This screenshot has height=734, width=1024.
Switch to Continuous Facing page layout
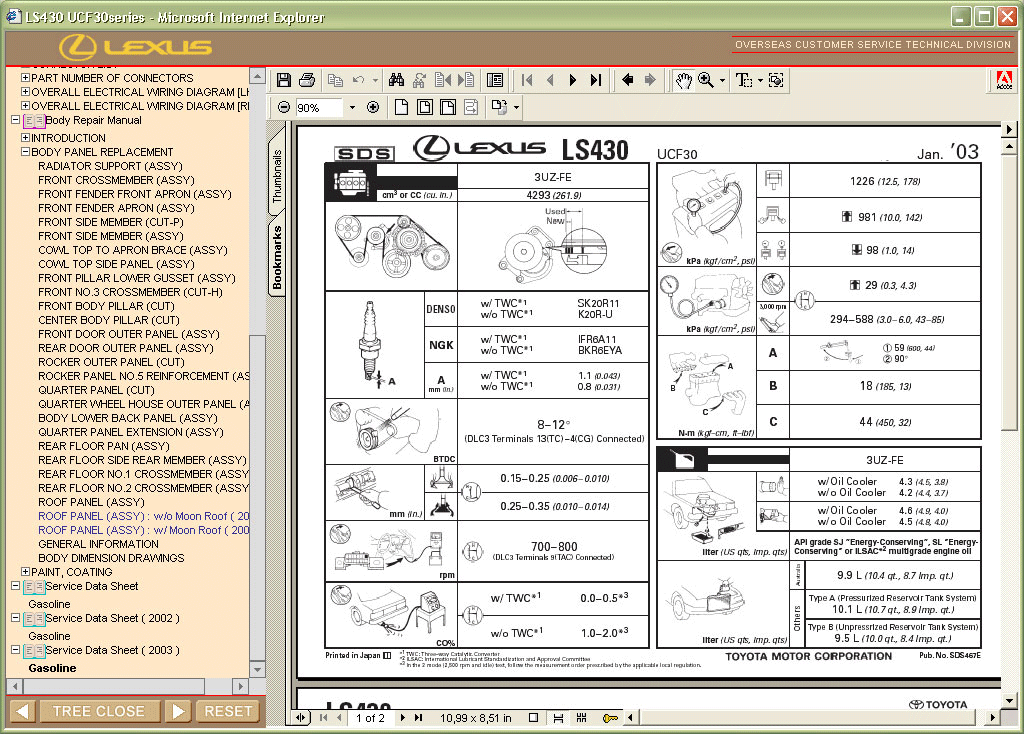pos(581,718)
